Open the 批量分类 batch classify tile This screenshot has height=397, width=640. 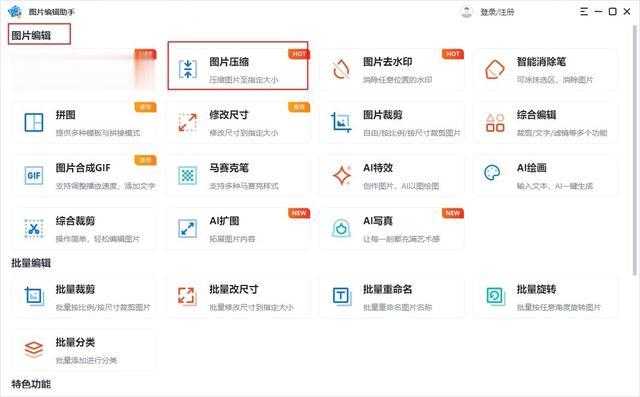(84, 350)
